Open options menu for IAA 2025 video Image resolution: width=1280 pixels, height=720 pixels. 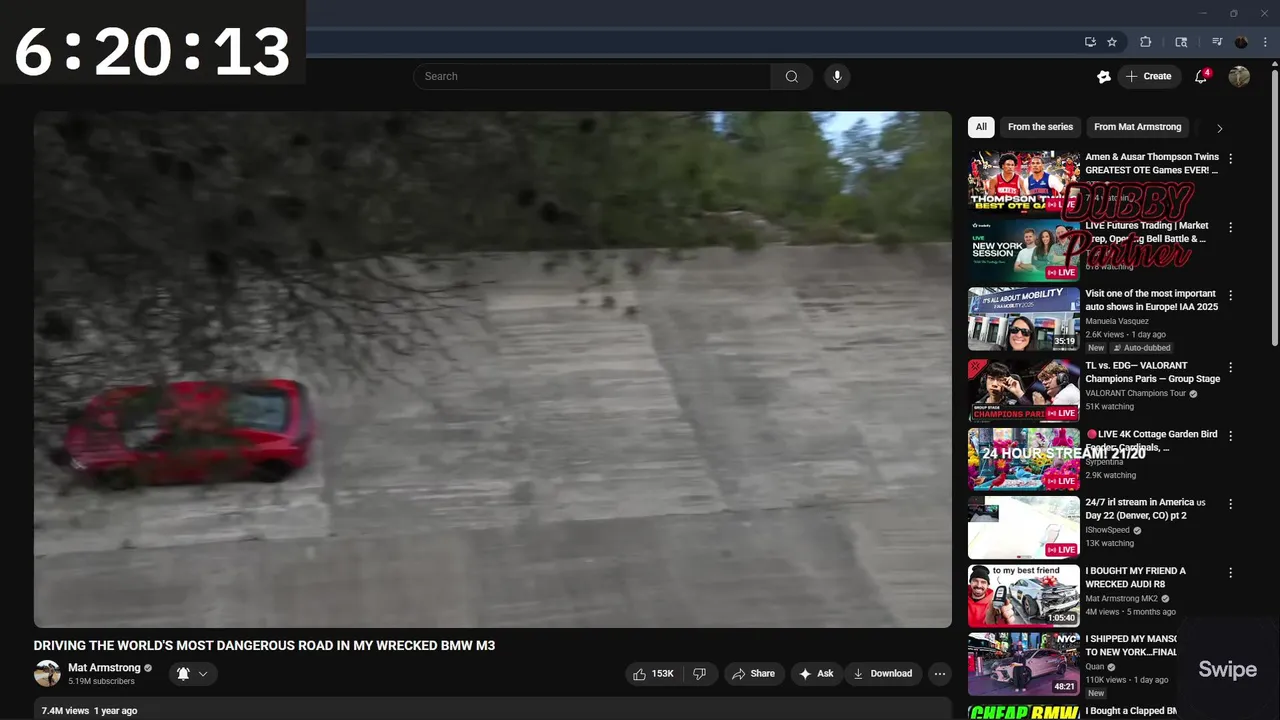1230,296
